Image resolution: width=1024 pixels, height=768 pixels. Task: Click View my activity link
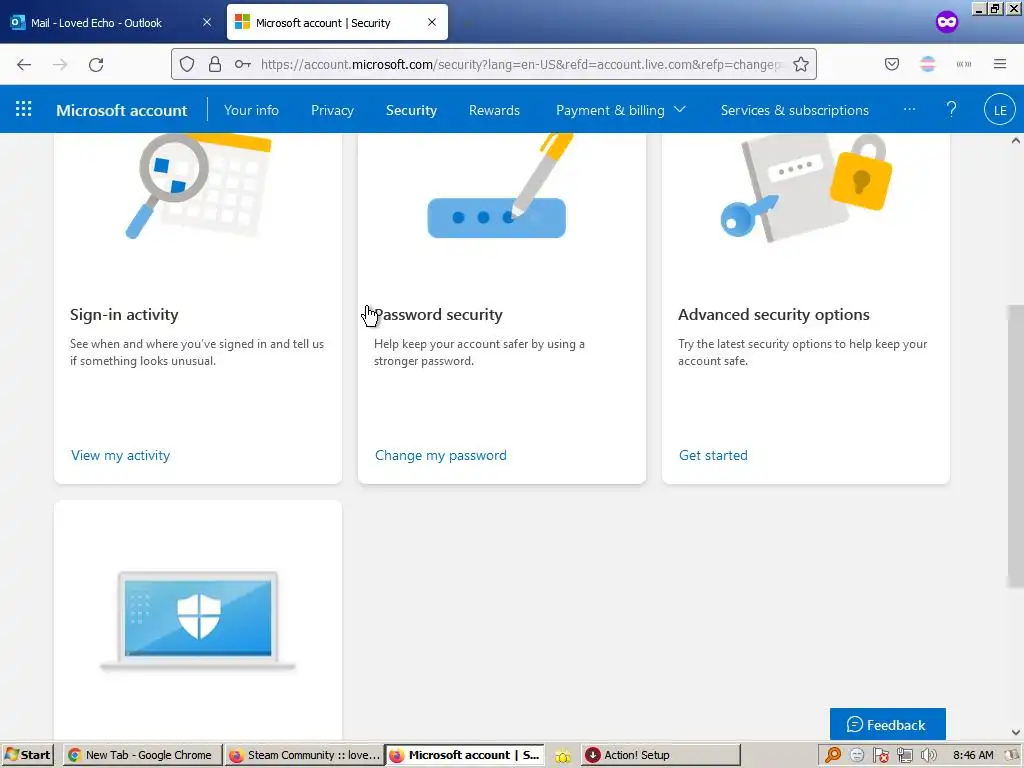pos(120,455)
